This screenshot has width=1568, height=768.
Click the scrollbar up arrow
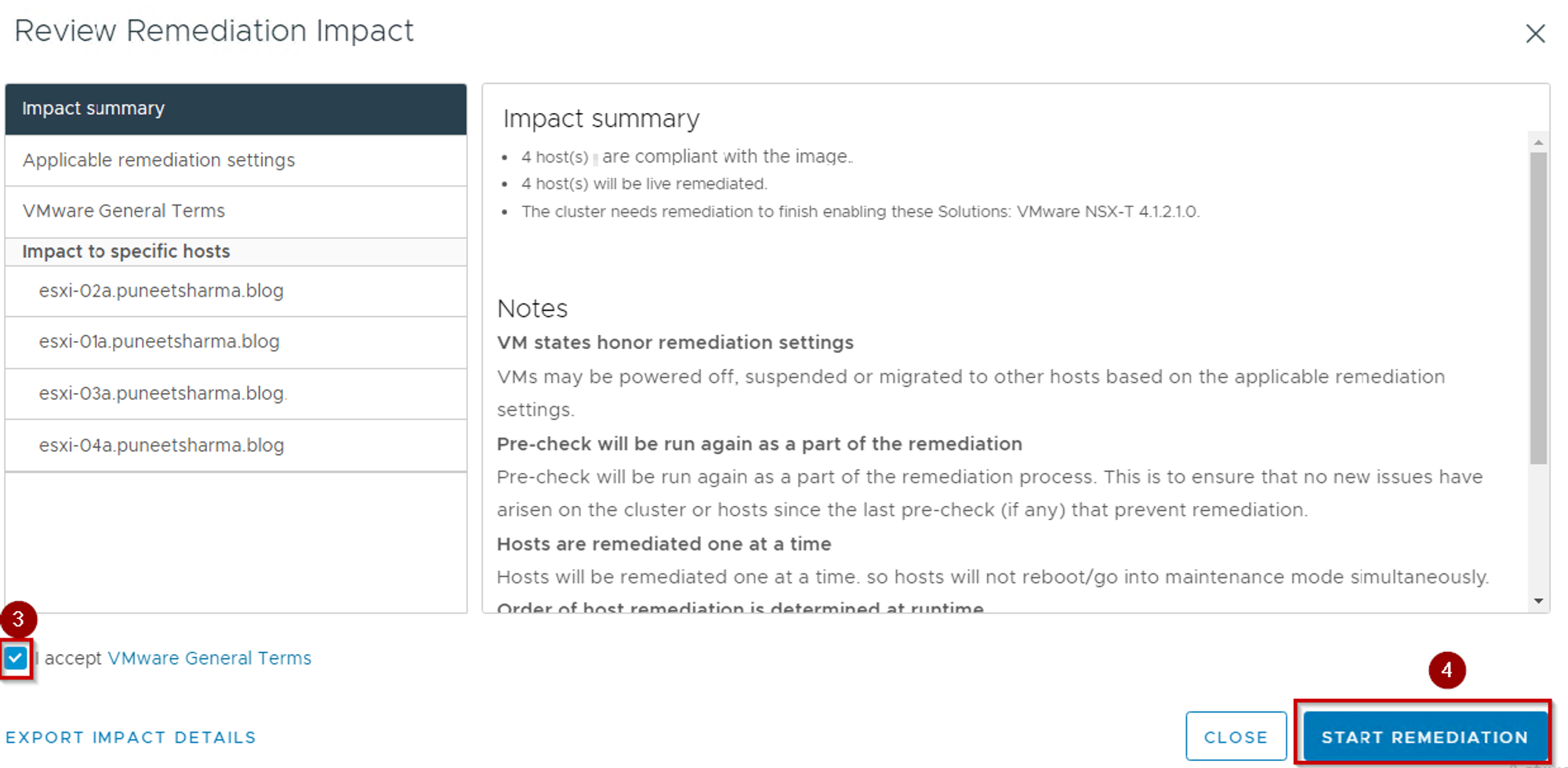coord(1538,142)
